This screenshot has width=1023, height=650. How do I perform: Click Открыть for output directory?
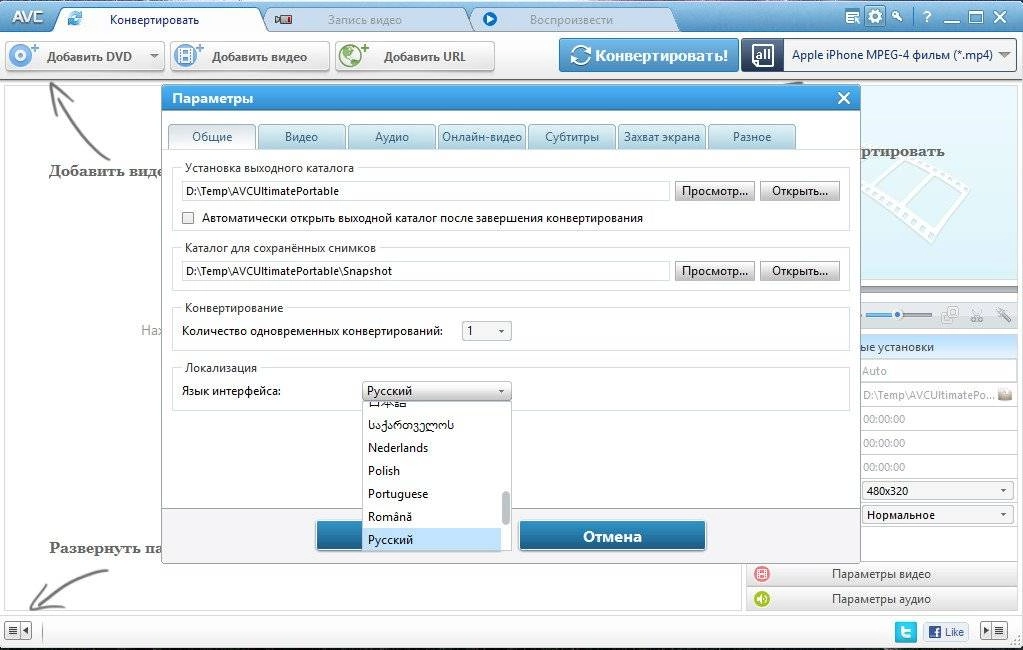point(799,191)
